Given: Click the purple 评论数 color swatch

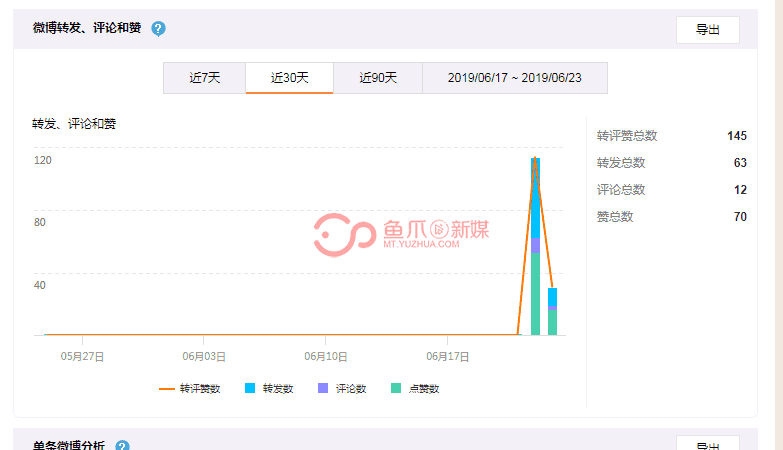Looking at the screenshot, I should coord(323,388).
